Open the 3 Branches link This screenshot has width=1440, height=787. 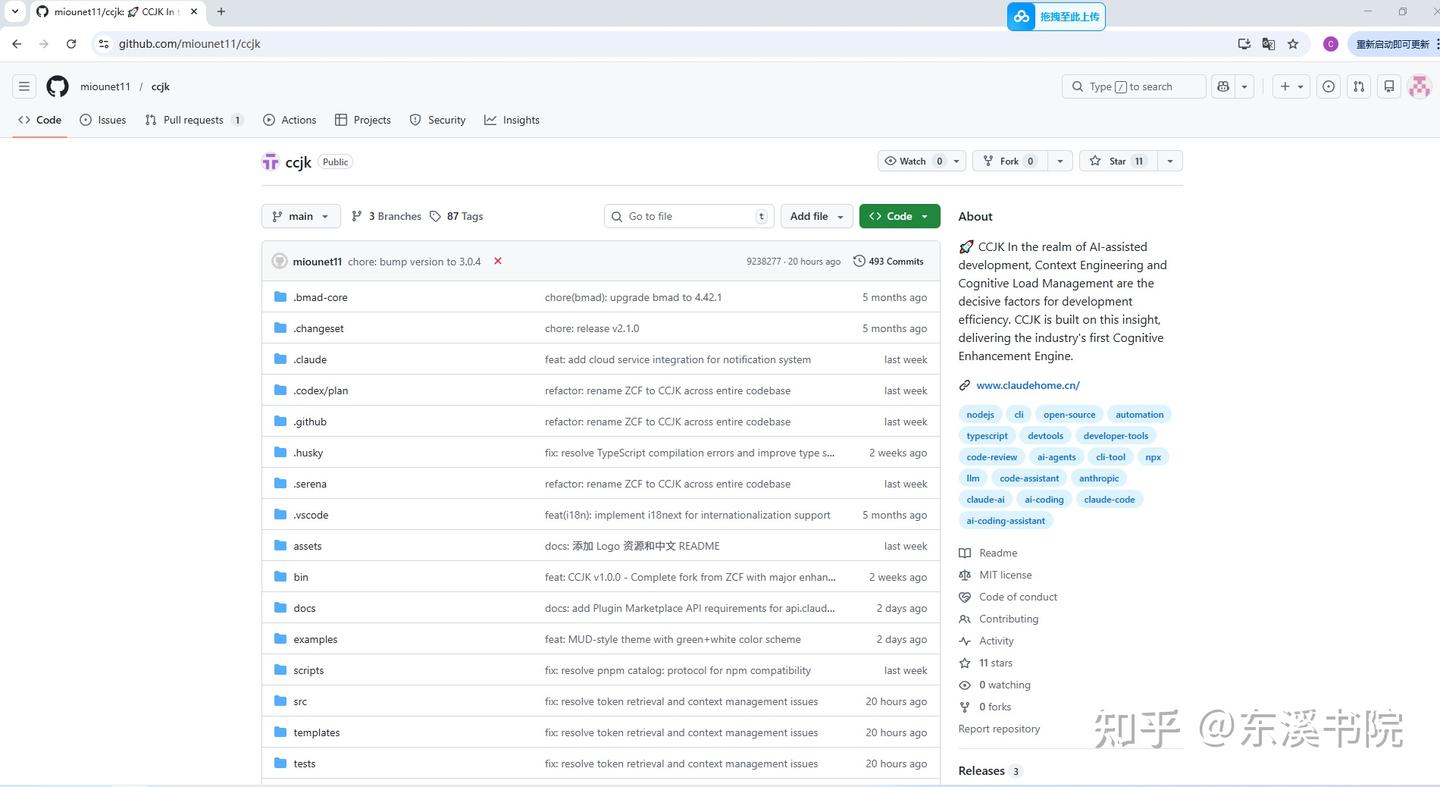tap(386, 216)
